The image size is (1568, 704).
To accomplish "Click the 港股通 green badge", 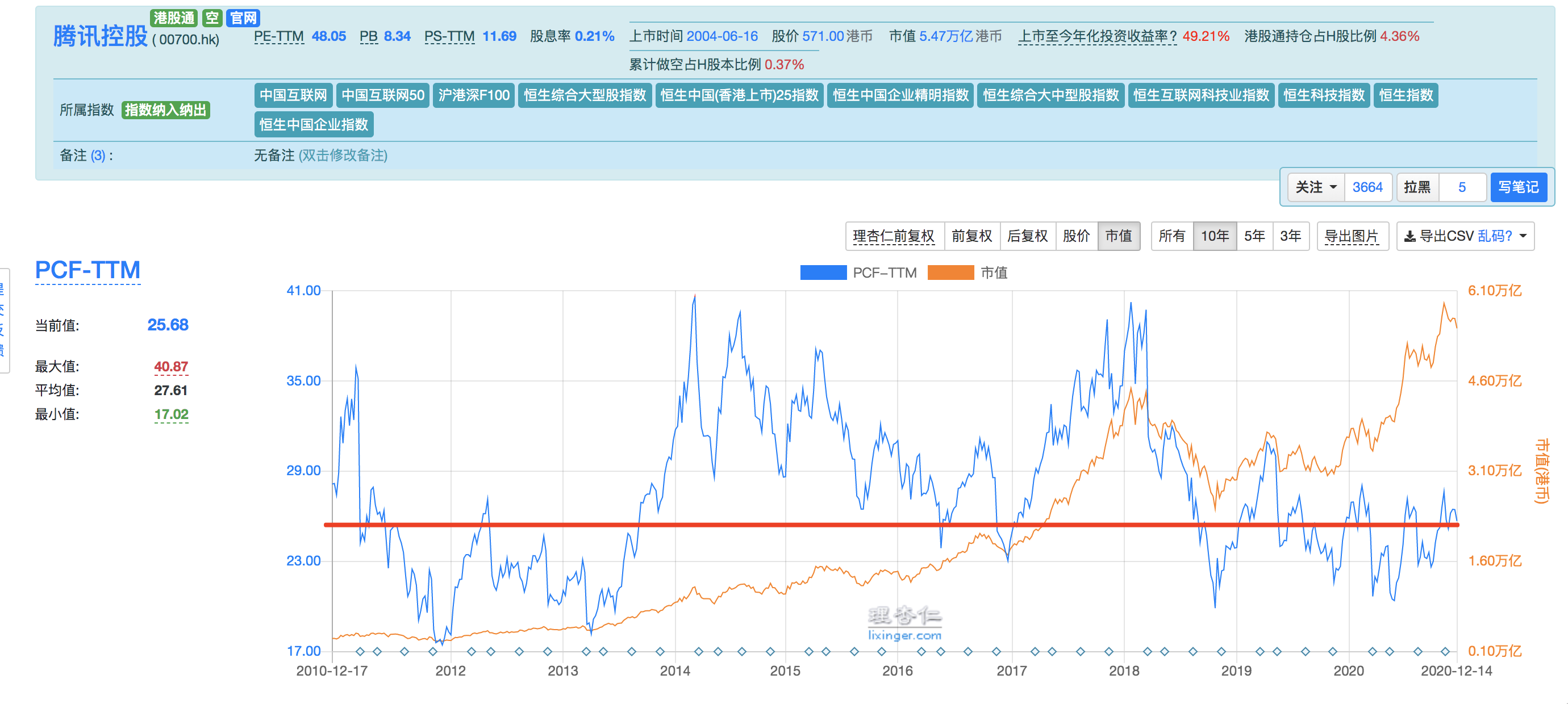I will (173, 18).
